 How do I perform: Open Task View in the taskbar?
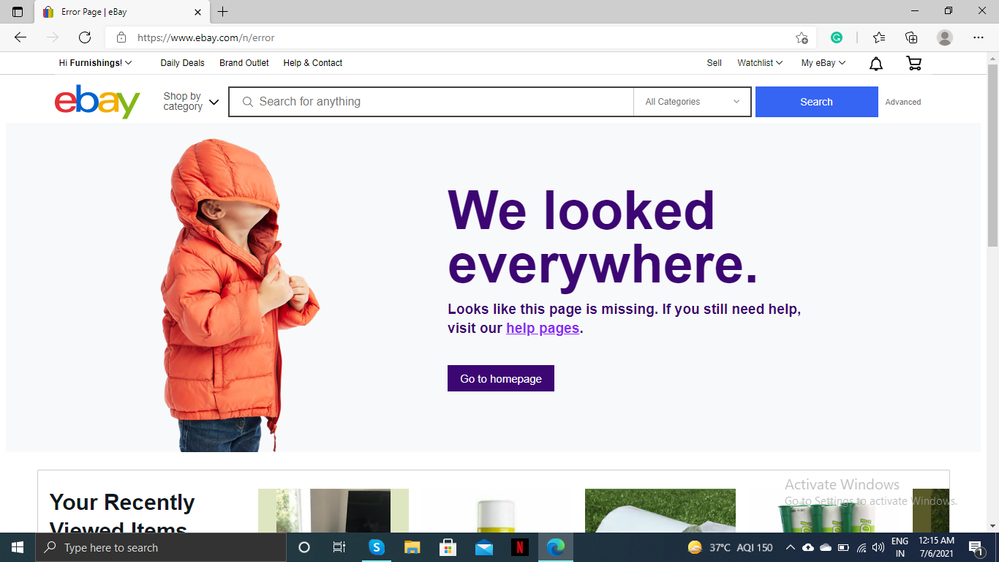(x=339, y=547)
